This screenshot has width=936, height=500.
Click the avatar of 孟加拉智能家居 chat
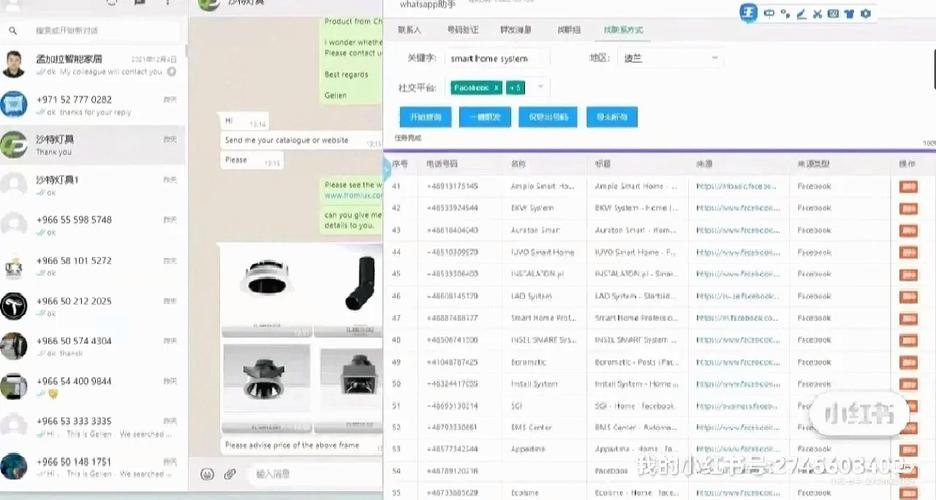[x=13, y=64]
